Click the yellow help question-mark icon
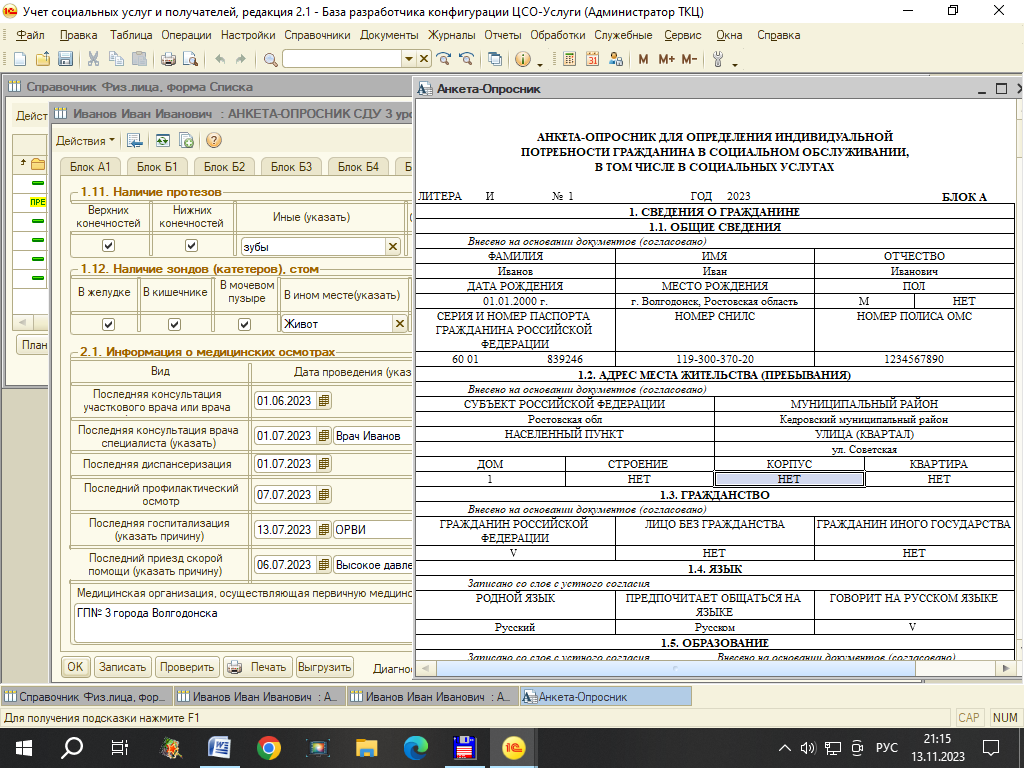 pos(213,141)
